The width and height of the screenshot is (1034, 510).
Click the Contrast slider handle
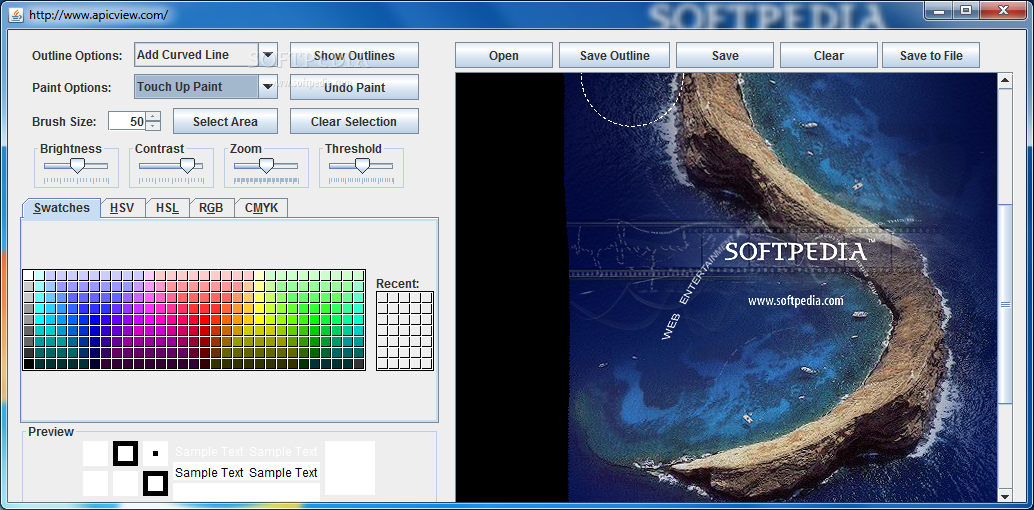[x=187, y=166]
